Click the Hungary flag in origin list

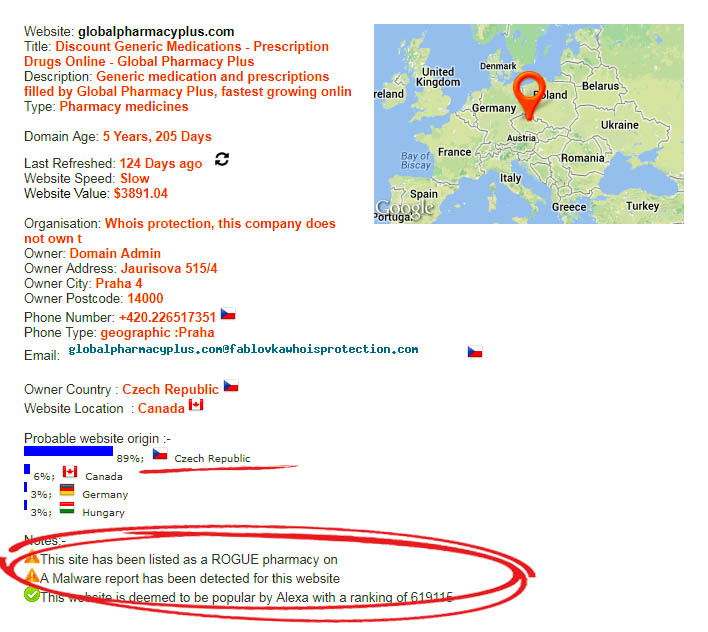coord(67,508)
